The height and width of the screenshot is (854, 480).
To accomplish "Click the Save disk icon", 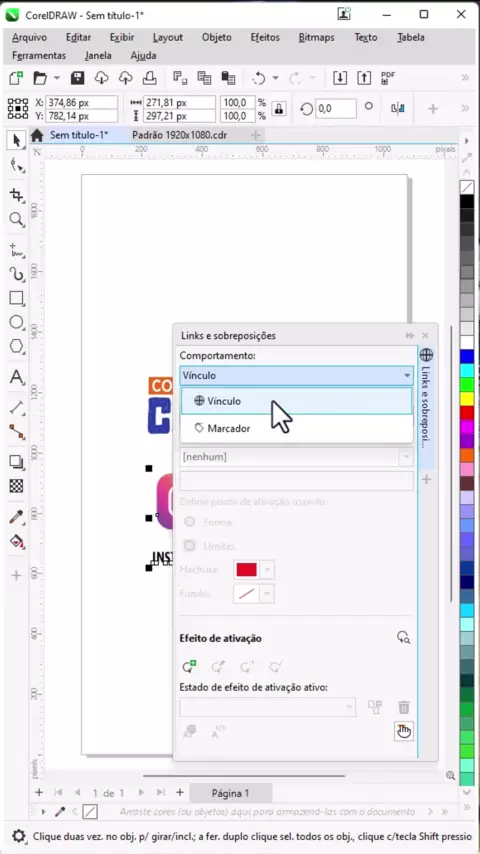I will click(x=77, y=78).
